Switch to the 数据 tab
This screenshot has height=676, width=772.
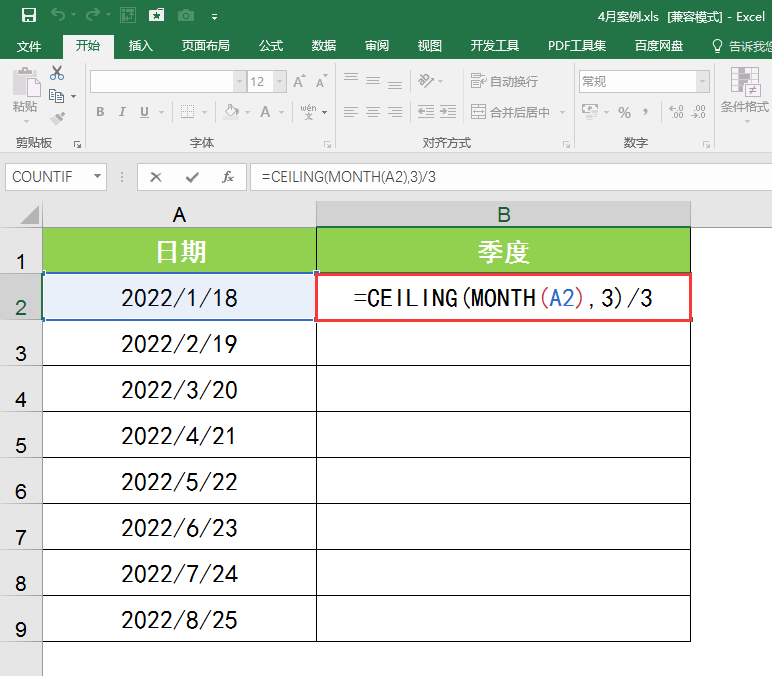click(323, 46)
